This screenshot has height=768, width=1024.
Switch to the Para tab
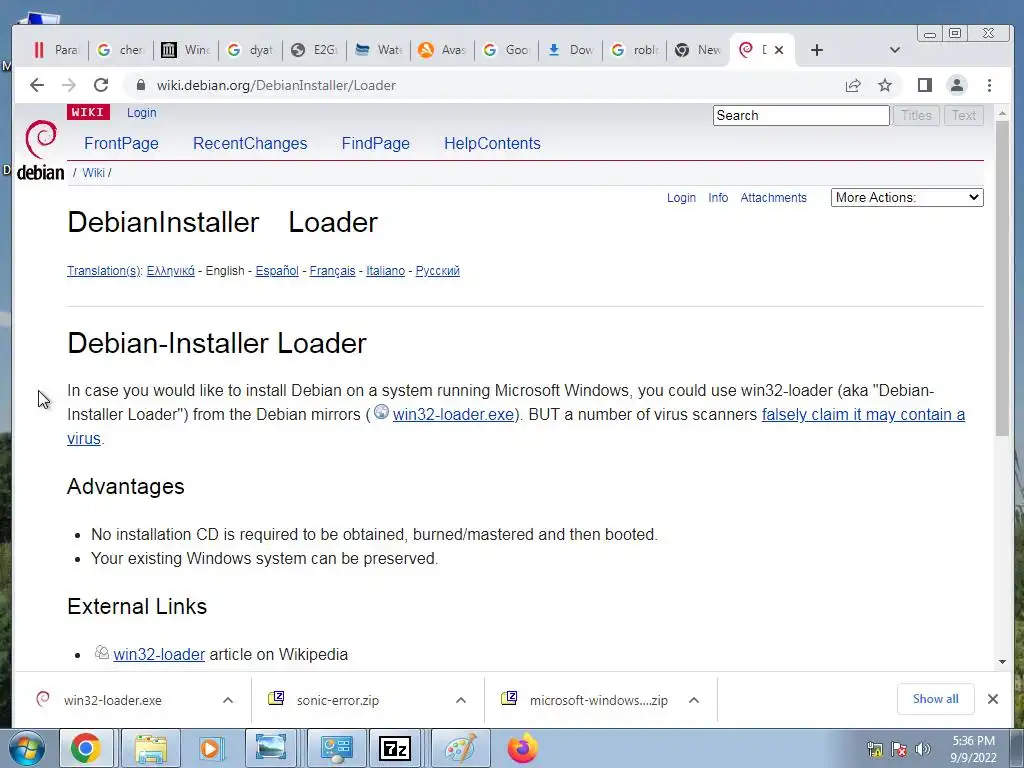[56, 50]
